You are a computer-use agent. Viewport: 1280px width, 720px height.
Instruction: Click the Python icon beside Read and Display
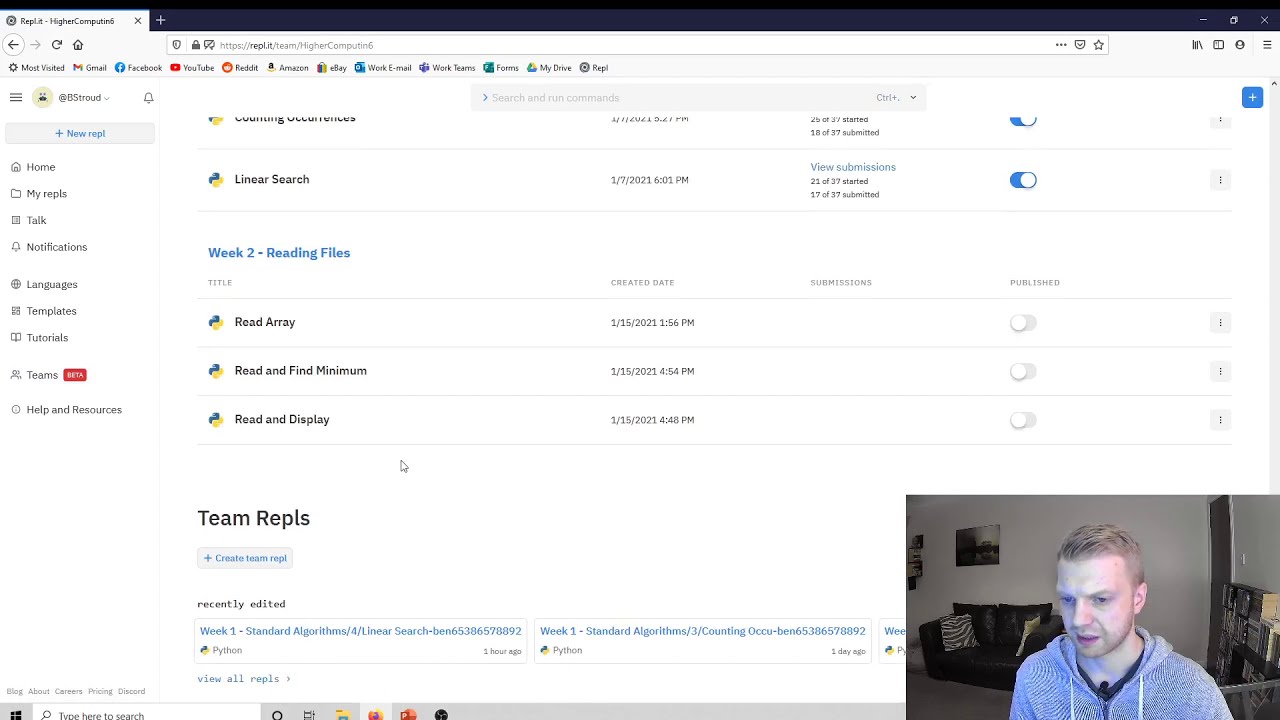(x=215, y=420)
